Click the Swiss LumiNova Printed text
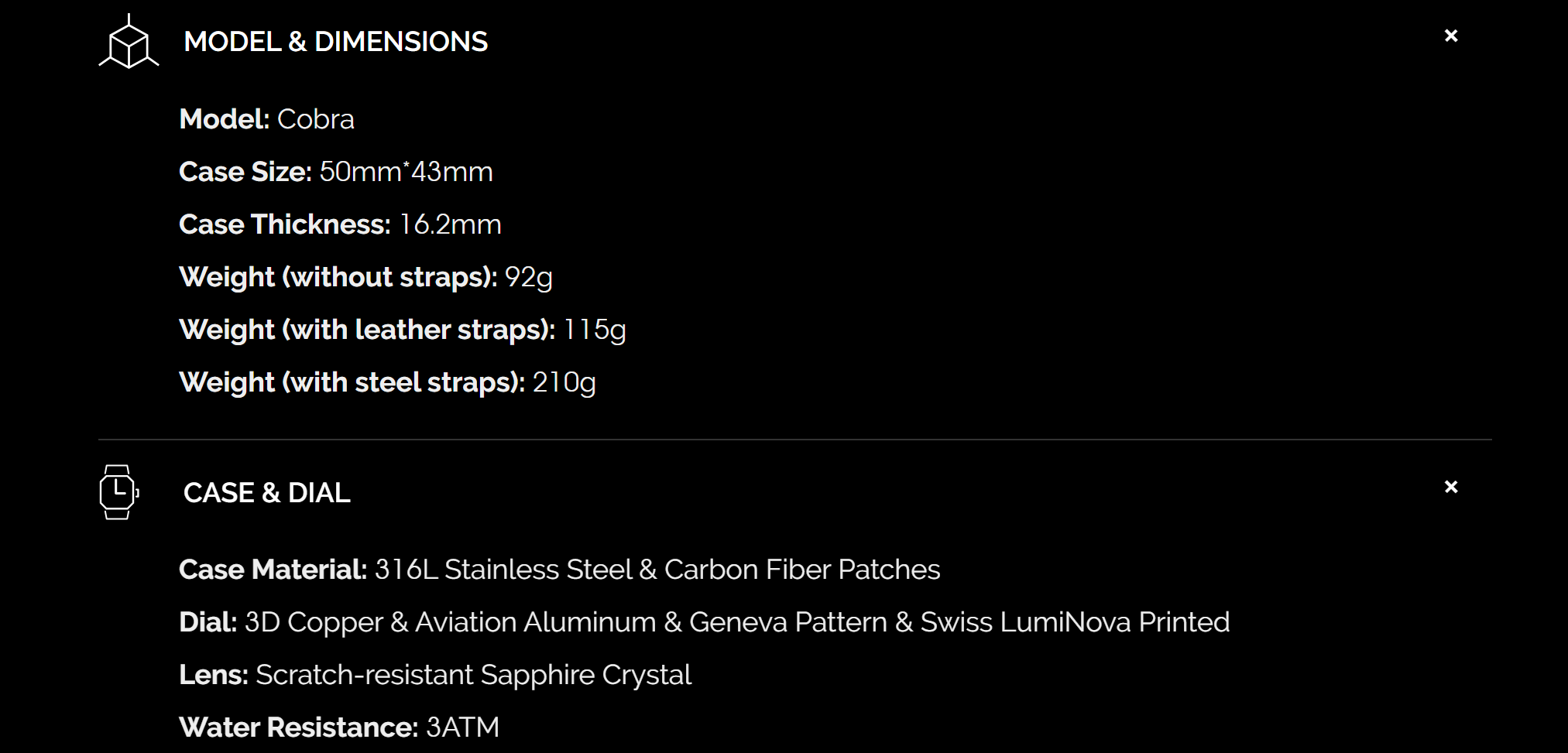This screenshot has height=753, width=1568. point(1075,622)
